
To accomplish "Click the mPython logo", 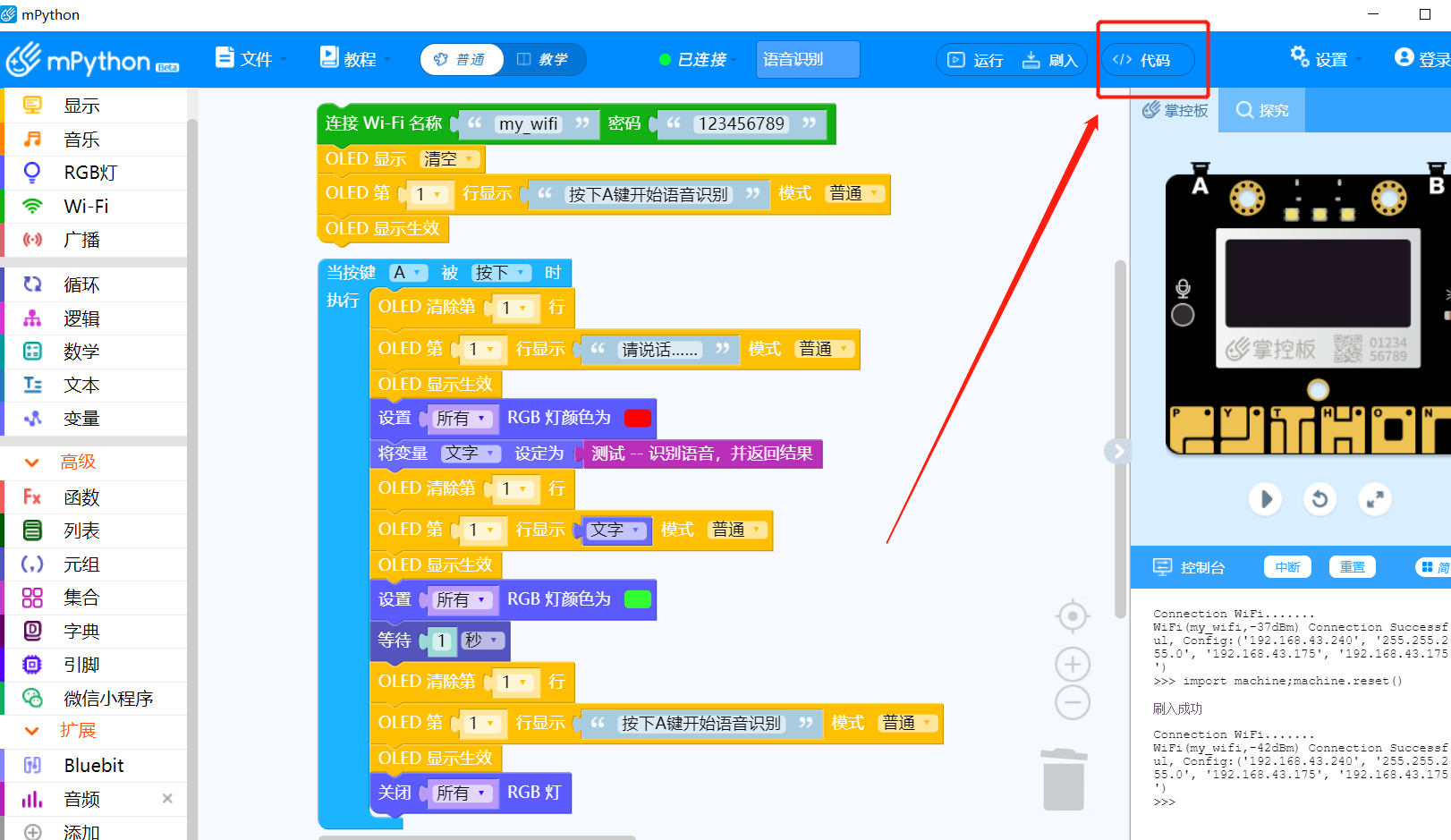I will click(x=92, y=60).
